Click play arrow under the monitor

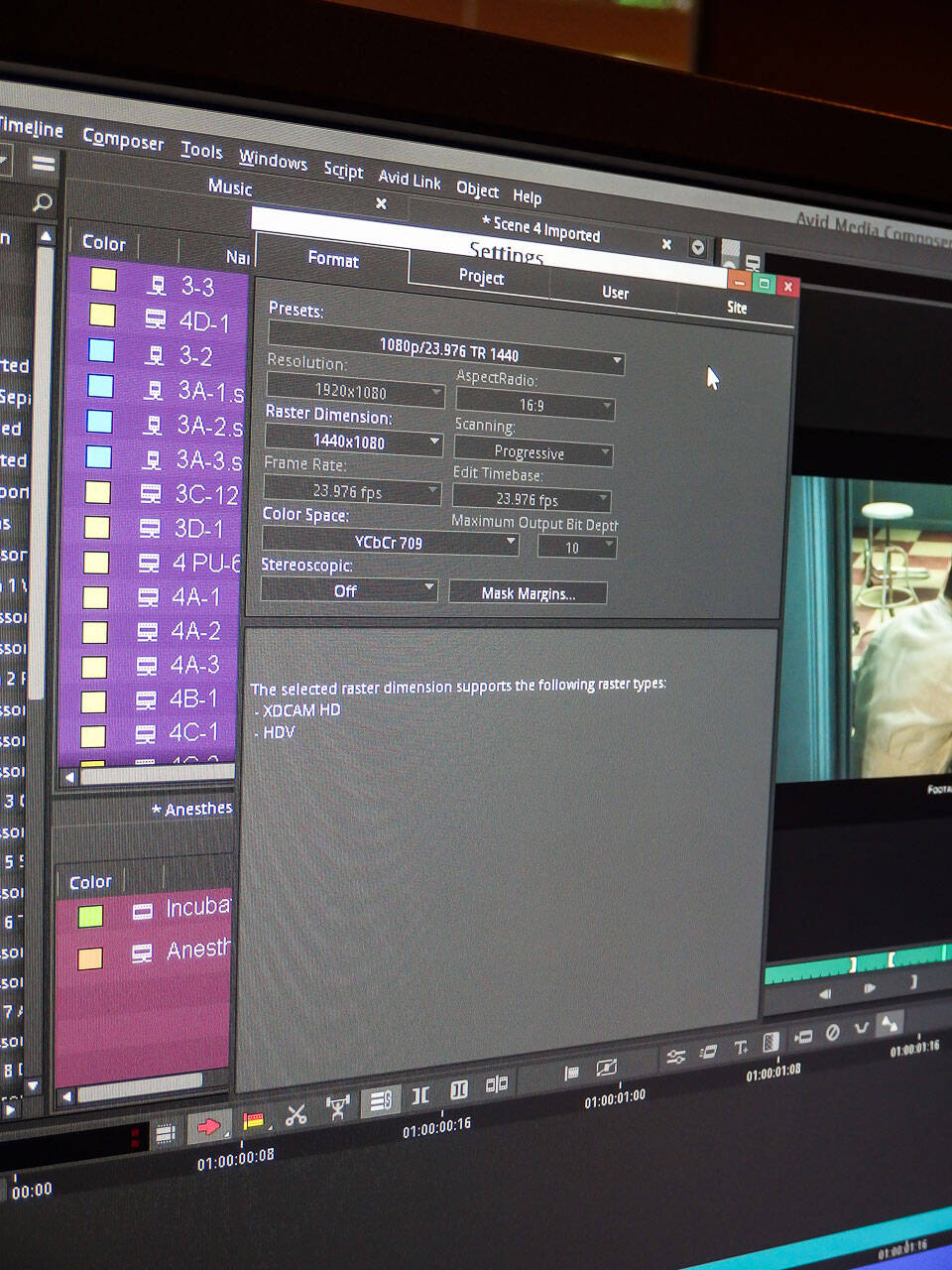tap(870, 988)
